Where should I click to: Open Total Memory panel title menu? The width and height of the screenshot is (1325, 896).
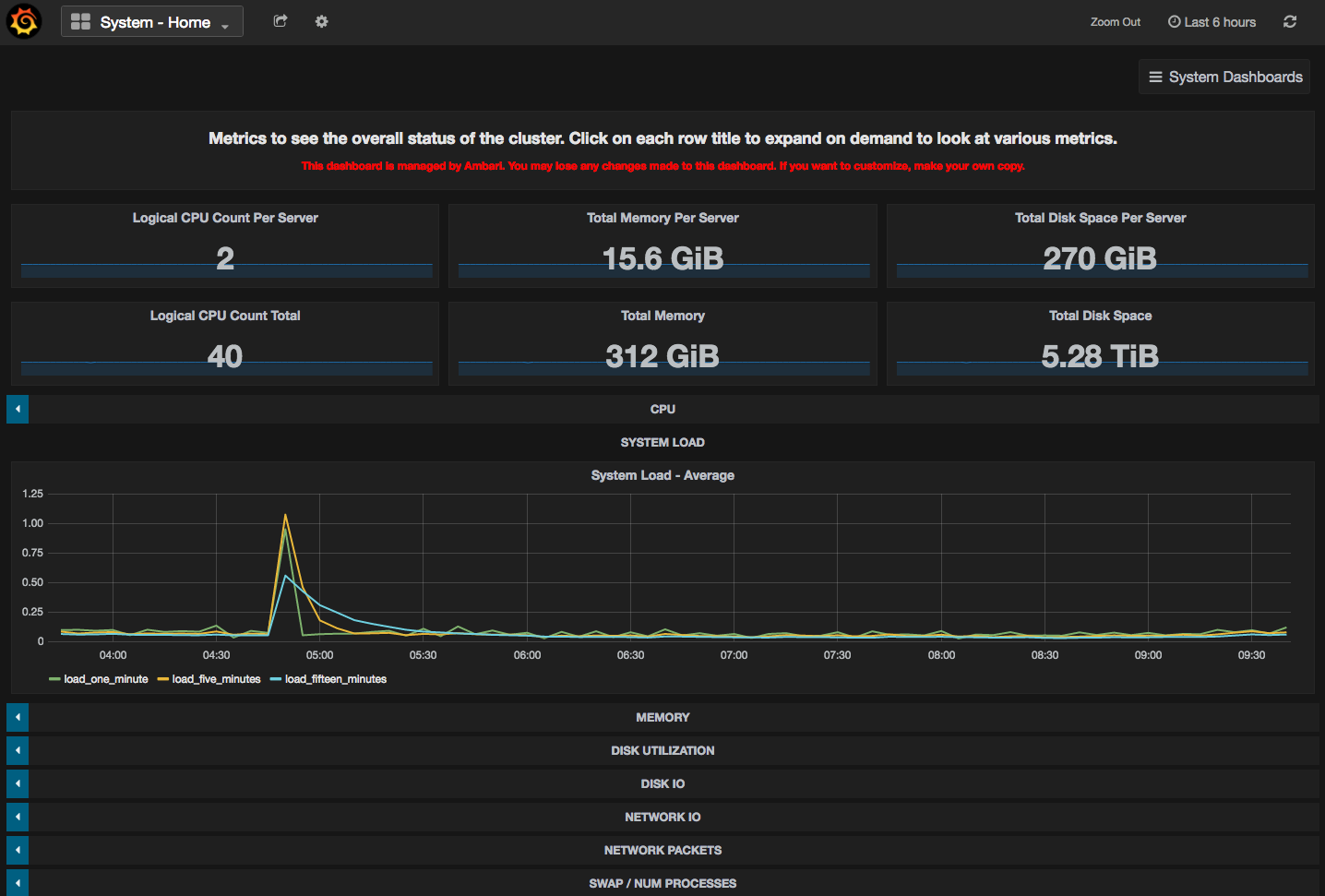pos(662,316)
